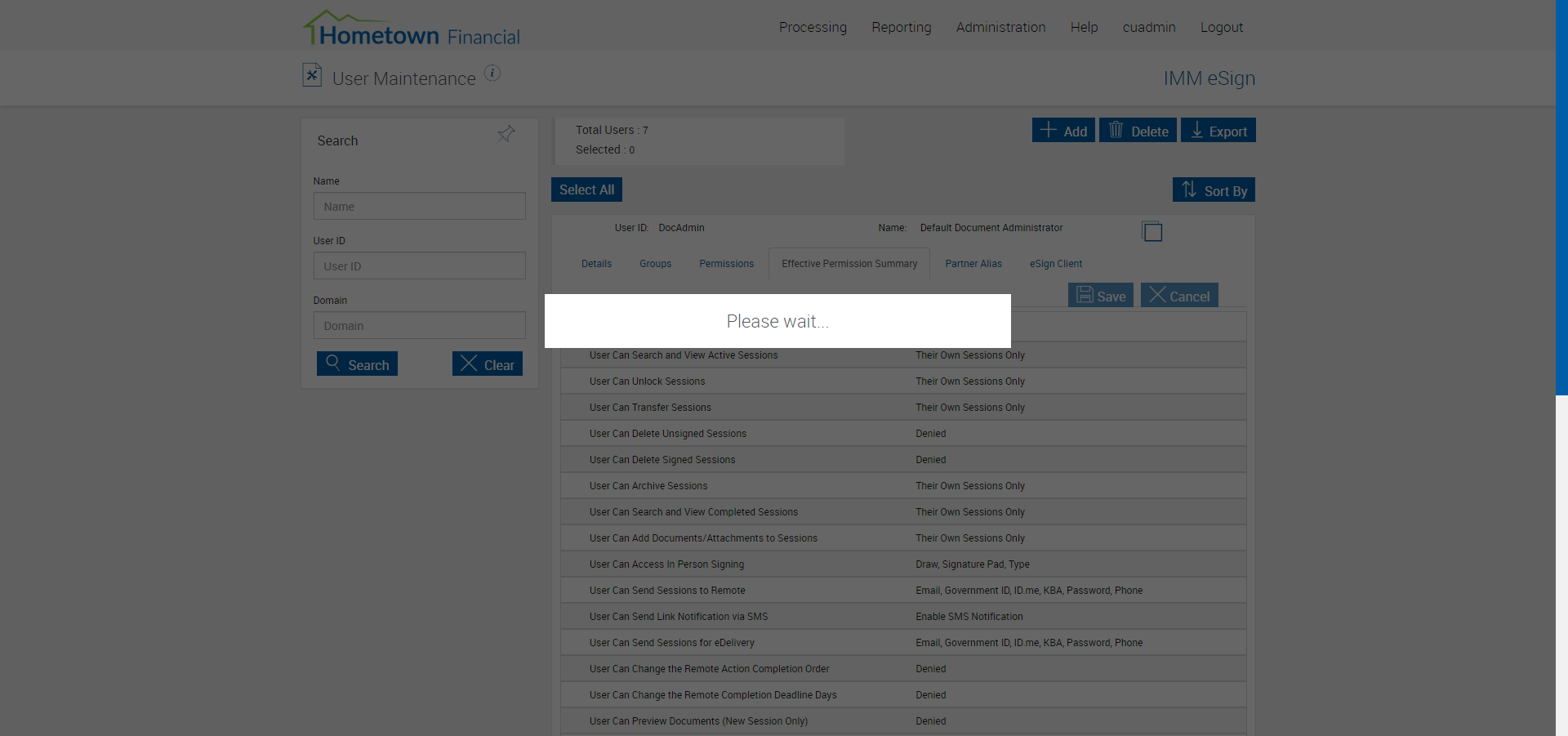
Task: Log out using the Logout link
Action: pos(1222,27)
